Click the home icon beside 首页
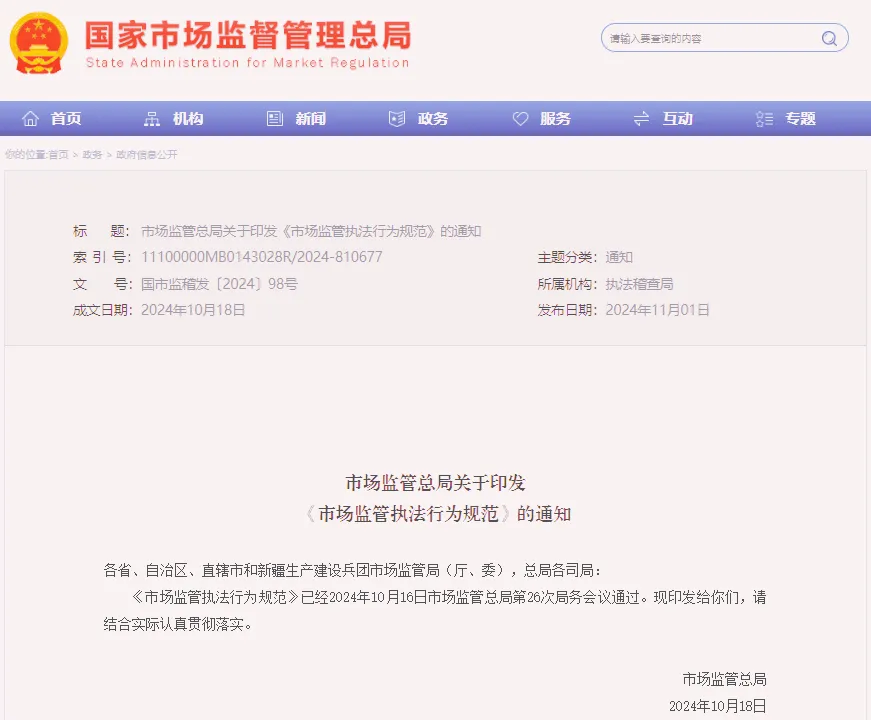Screen dimensions: 871x720 click(30, 118)
